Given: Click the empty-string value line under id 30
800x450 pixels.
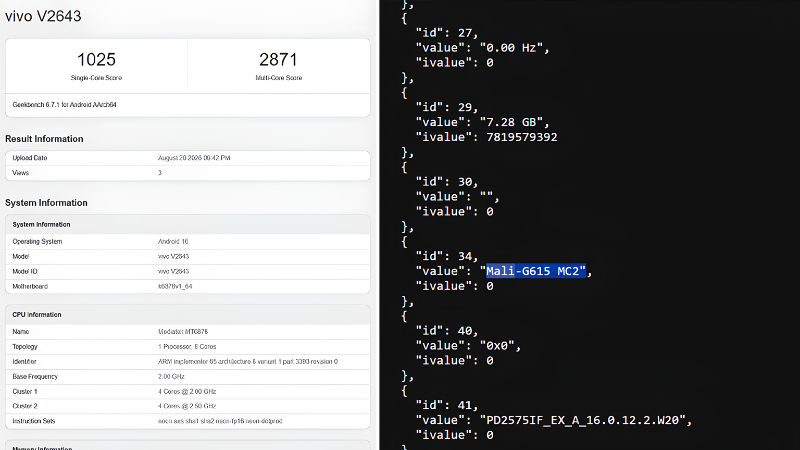Looking at the screenshot, I should tap(458, 197).
